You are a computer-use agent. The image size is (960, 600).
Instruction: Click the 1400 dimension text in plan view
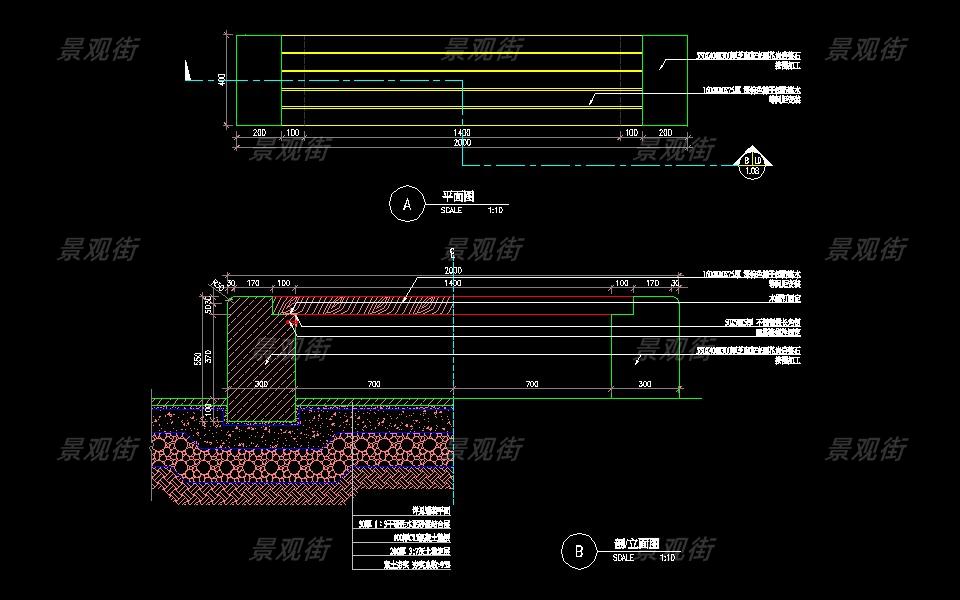462,132
